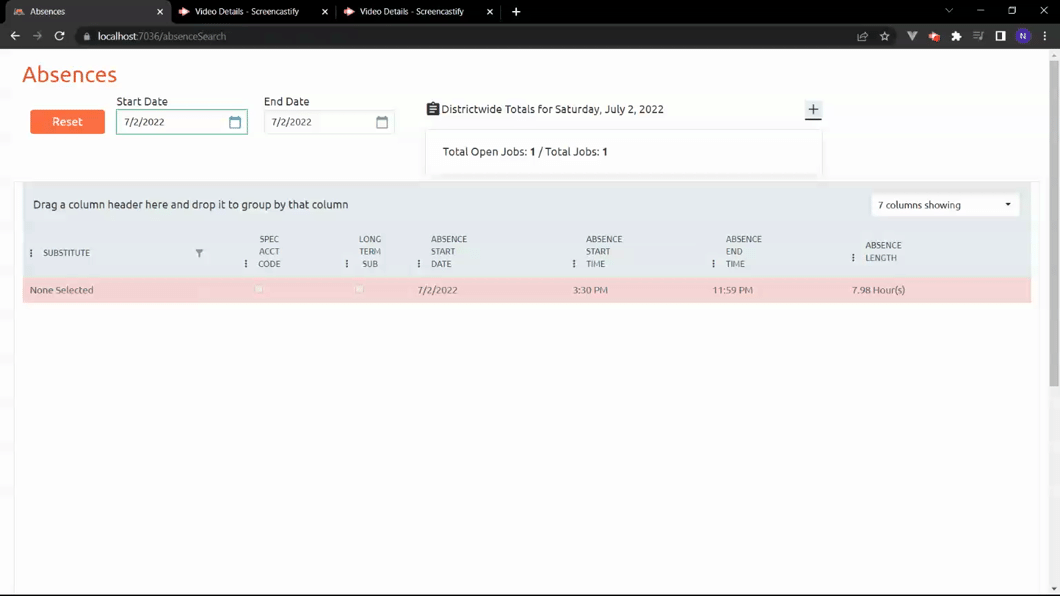The width and height of the screenshot is (1060, 596).
Task: Sort by the Absence Length header
Action: pyautogui.click(x=883, y=251)
